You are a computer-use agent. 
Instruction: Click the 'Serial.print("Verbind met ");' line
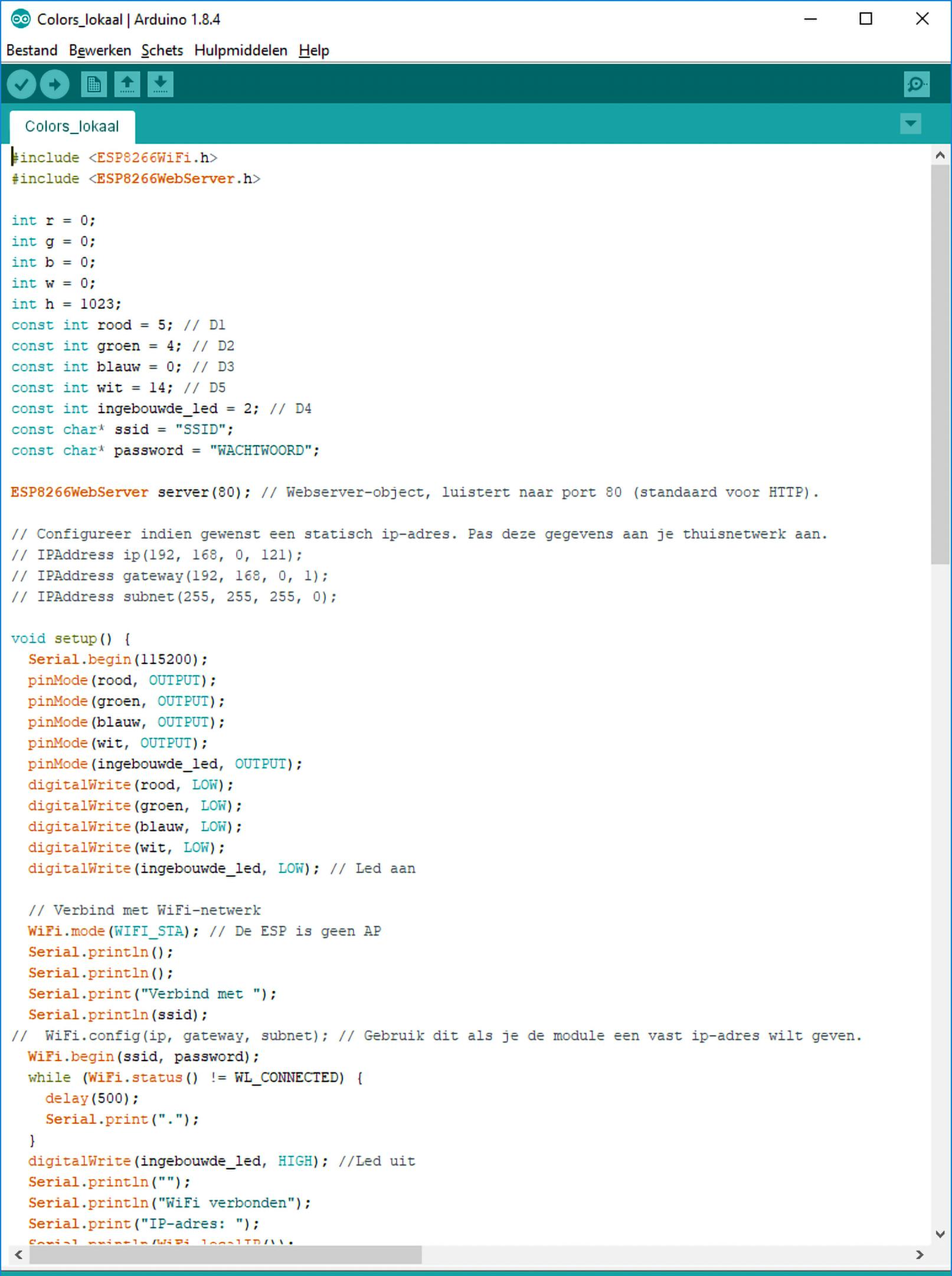coord(152,994)
